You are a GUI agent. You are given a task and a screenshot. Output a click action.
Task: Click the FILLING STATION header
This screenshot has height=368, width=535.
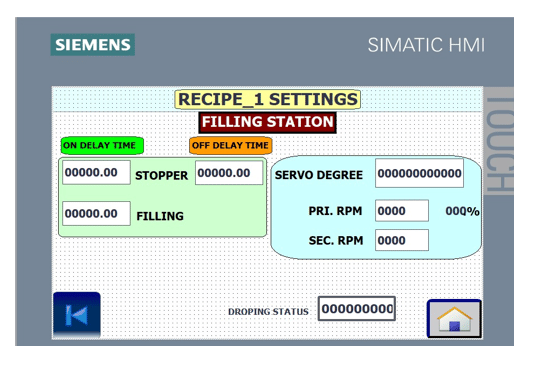coord(268,122)
